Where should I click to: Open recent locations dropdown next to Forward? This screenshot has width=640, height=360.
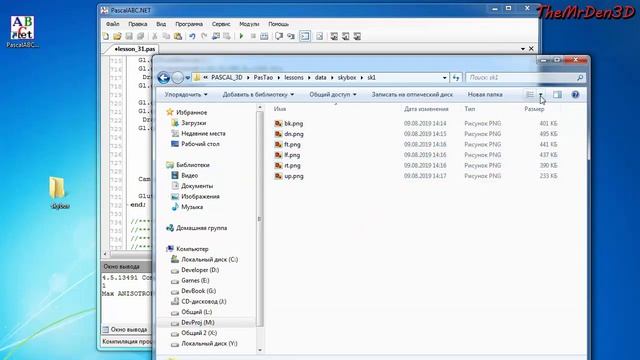click(x=187, y=78)
